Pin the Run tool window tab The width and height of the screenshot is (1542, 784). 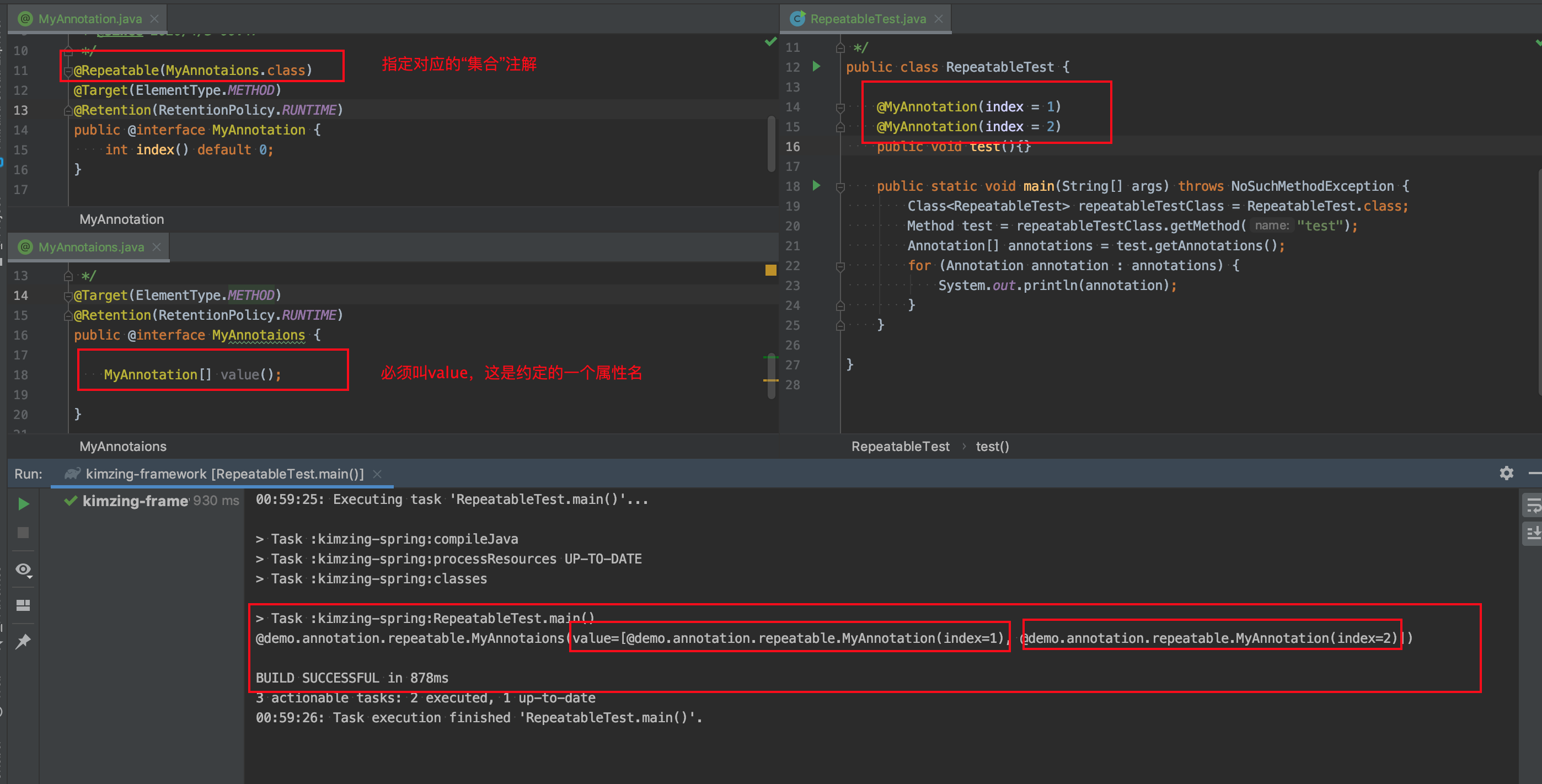pyautogui.click(x=23, y=641)
